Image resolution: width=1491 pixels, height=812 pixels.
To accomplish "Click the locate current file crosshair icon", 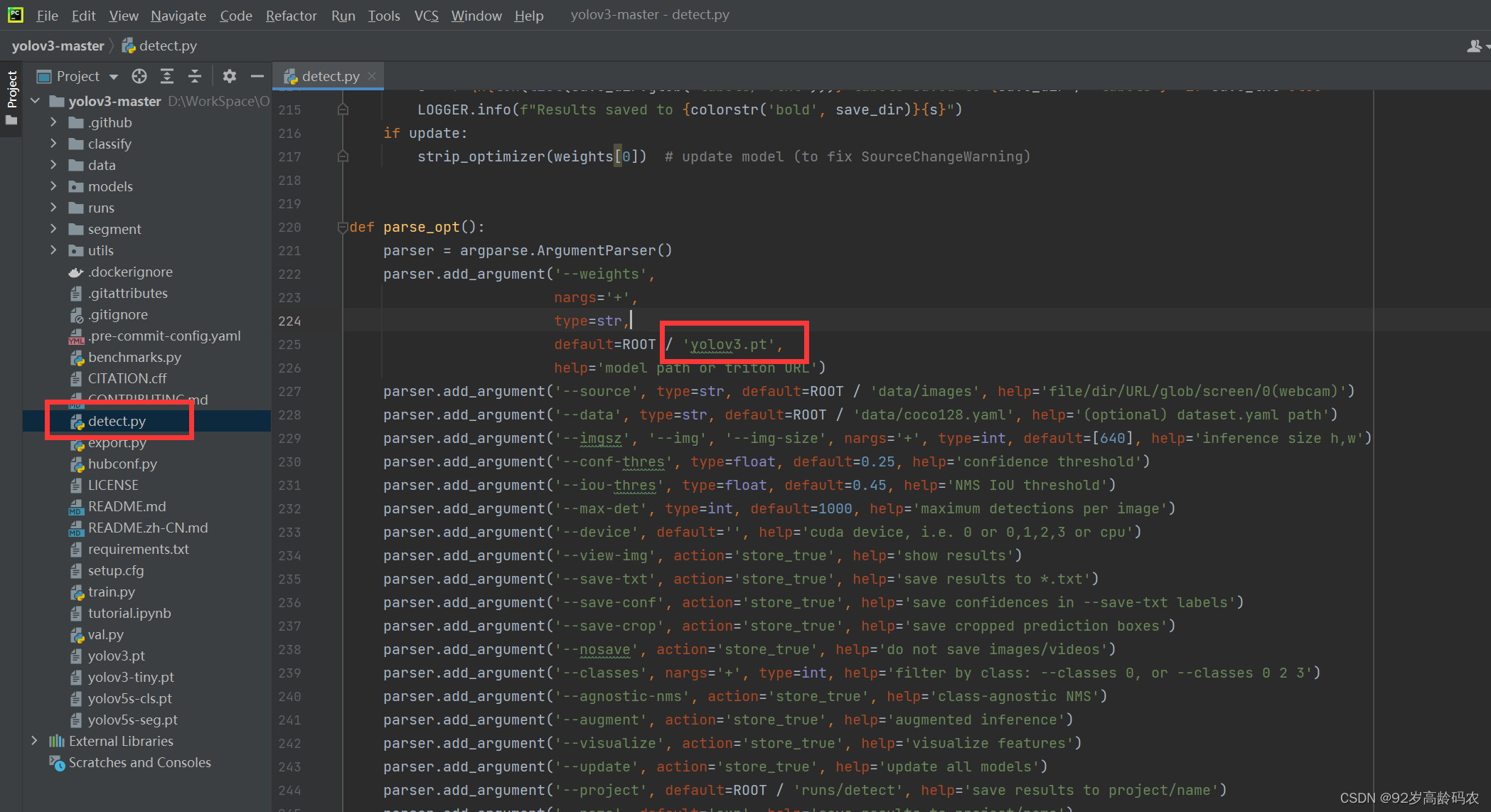I will tap(139, 76).
